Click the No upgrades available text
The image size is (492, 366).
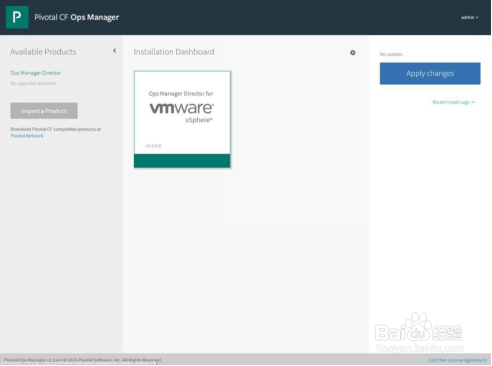click(33, 83)
